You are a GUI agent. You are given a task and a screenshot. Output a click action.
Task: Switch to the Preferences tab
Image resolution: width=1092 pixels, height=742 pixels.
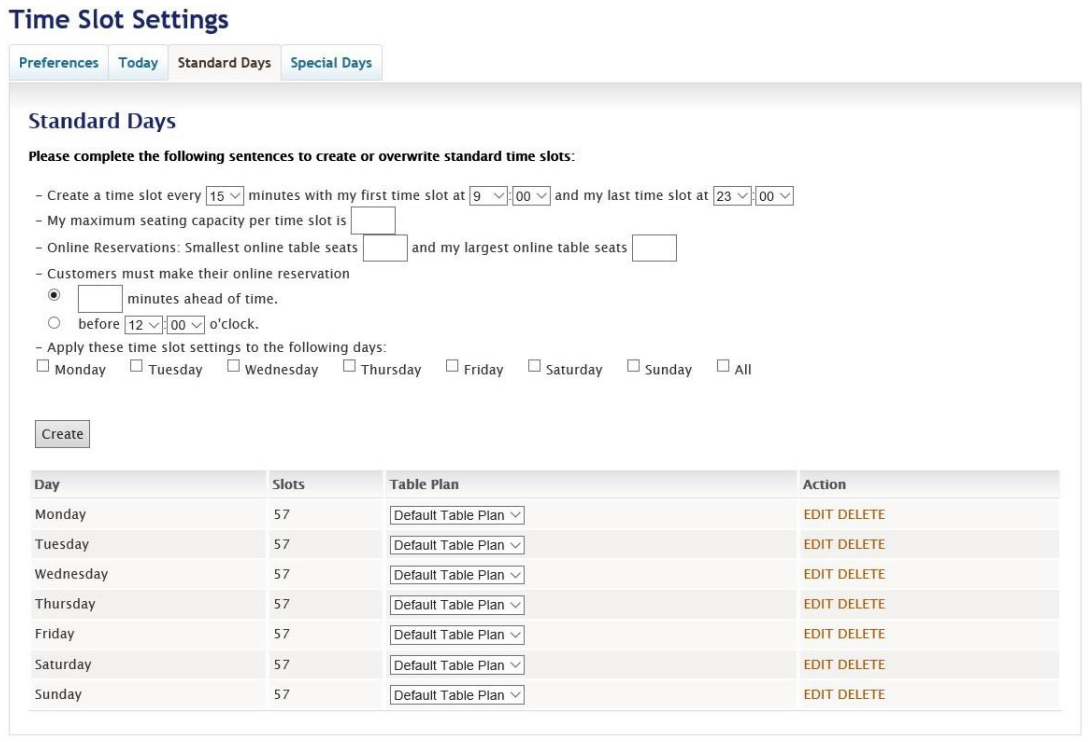[61, 63]
